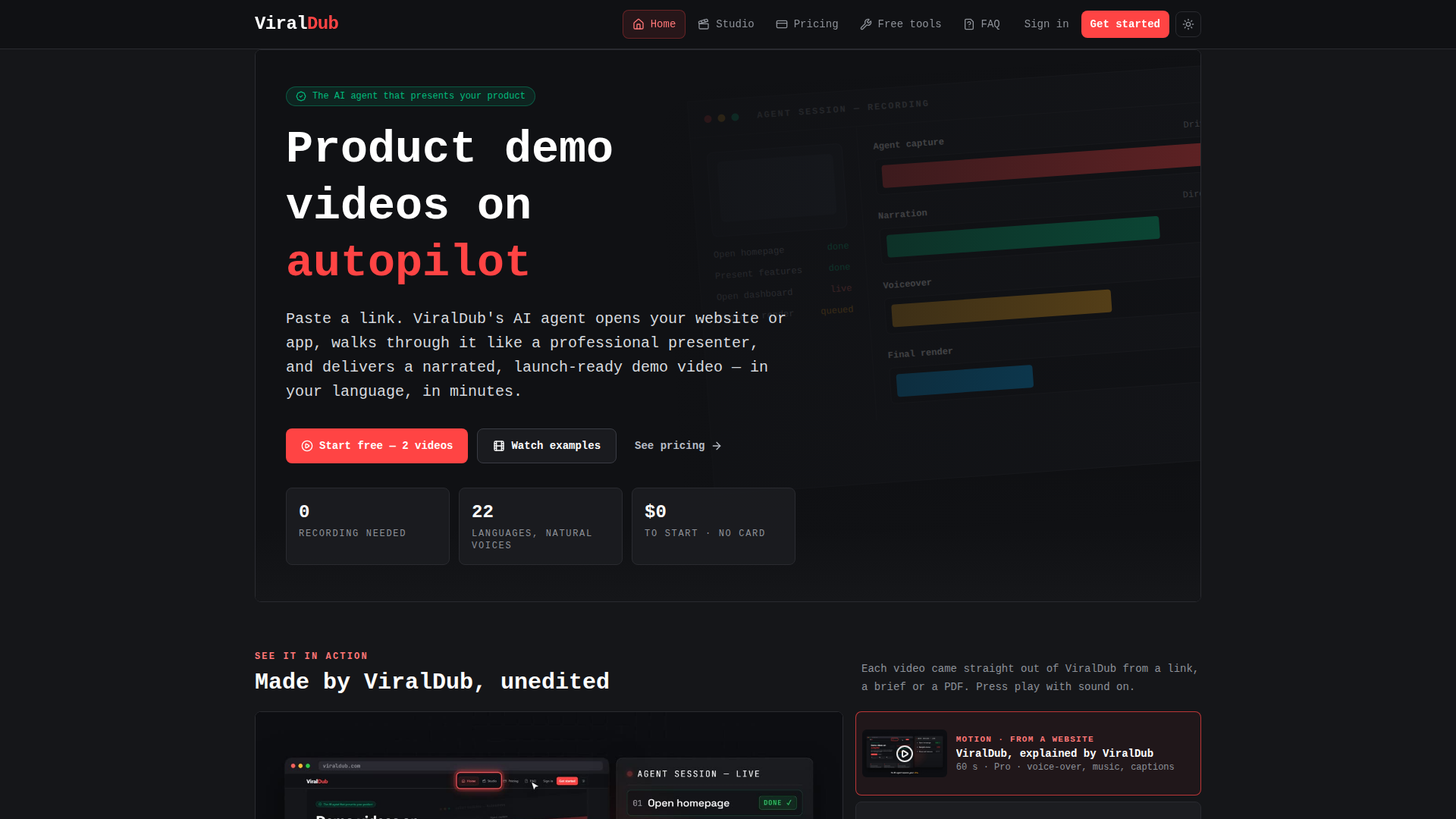1456x819 pixels.
Task: Click the wrench icon beside Free tools
Action: click(x=866, y=24)
